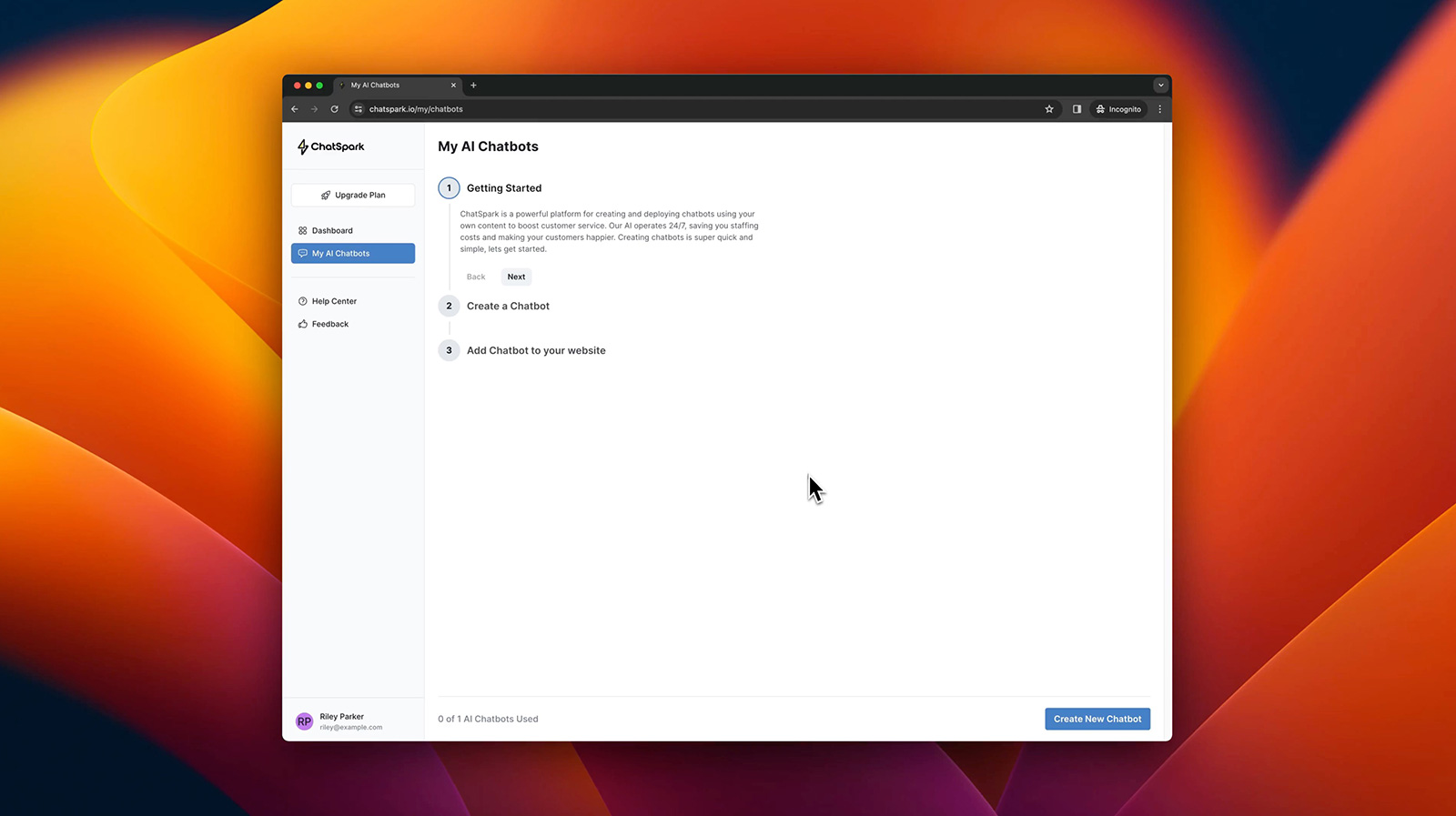Bookmark this page with the star icon
Viewport: 1456px width, 816px height.
click(1049, 109)
